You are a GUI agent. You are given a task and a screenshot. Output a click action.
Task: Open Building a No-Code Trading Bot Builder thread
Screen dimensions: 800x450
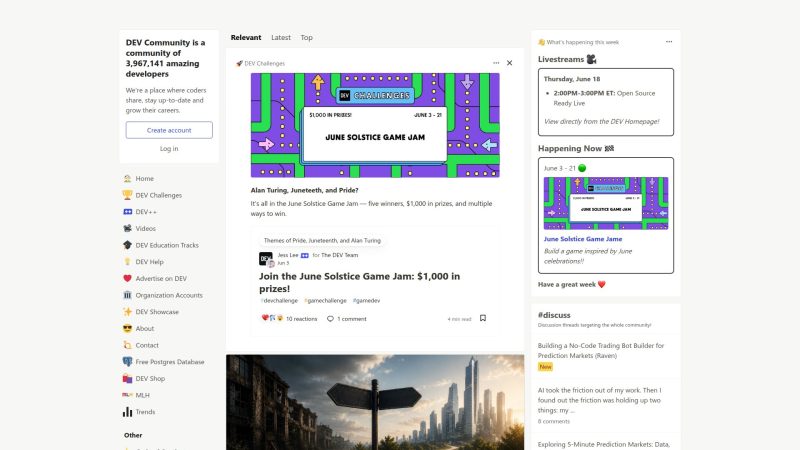point(601,351)
